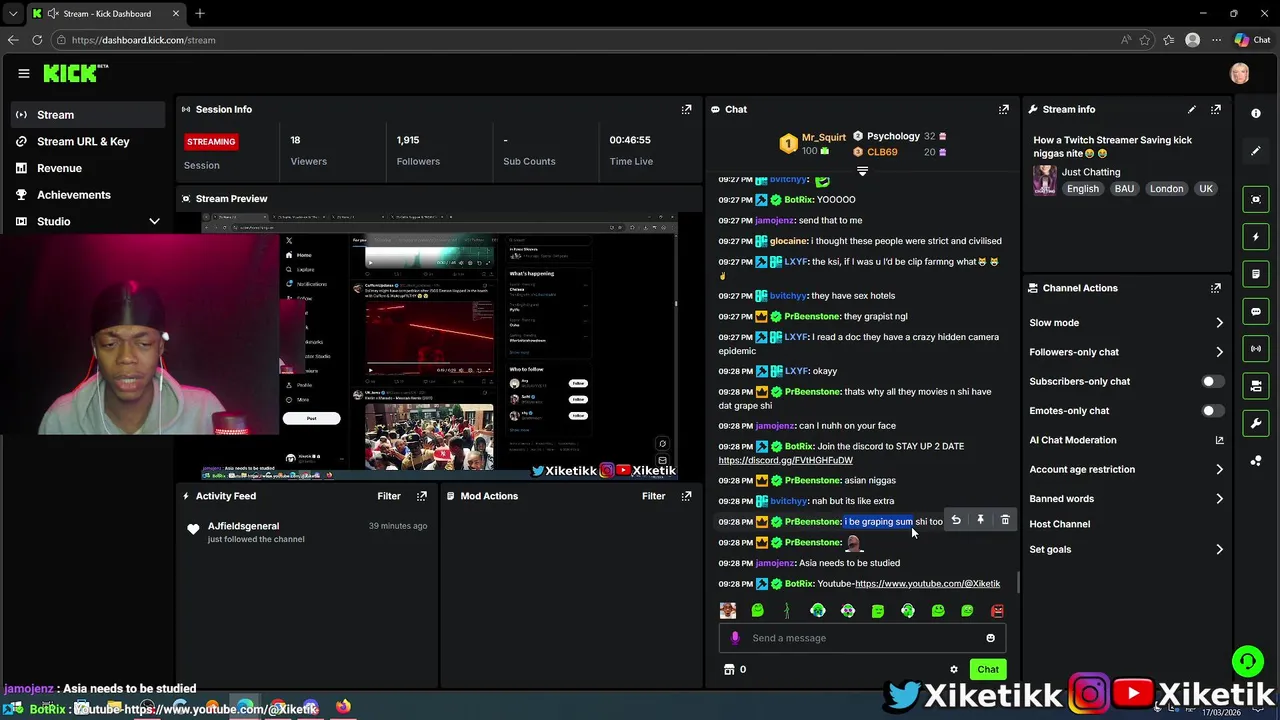Image resolution: width=1280 pixels, height=720 pixels.
Task: Open the hamburger navigation menu
Action: pos(23,73)
